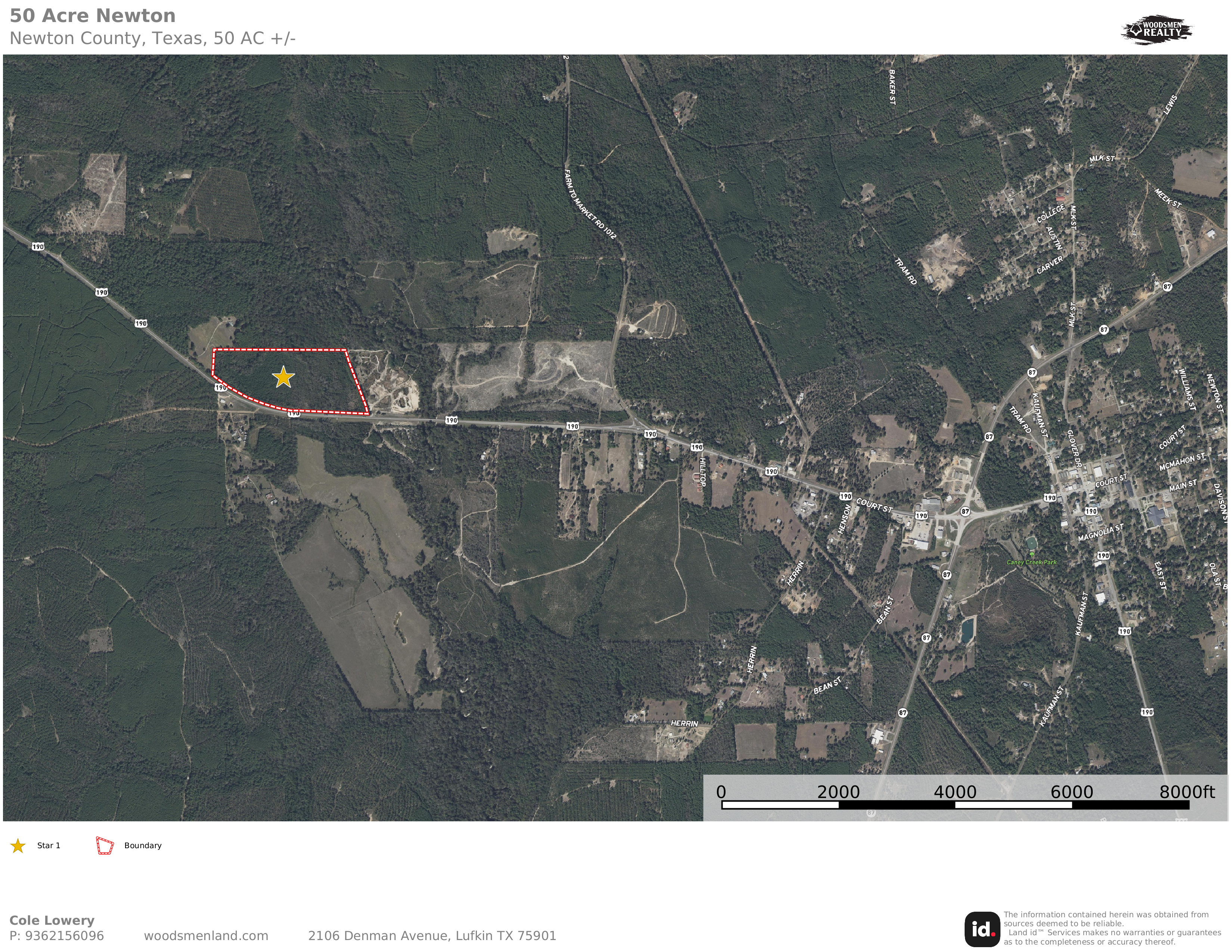Click the leftmost 190 highway shield

coord(38,246)
